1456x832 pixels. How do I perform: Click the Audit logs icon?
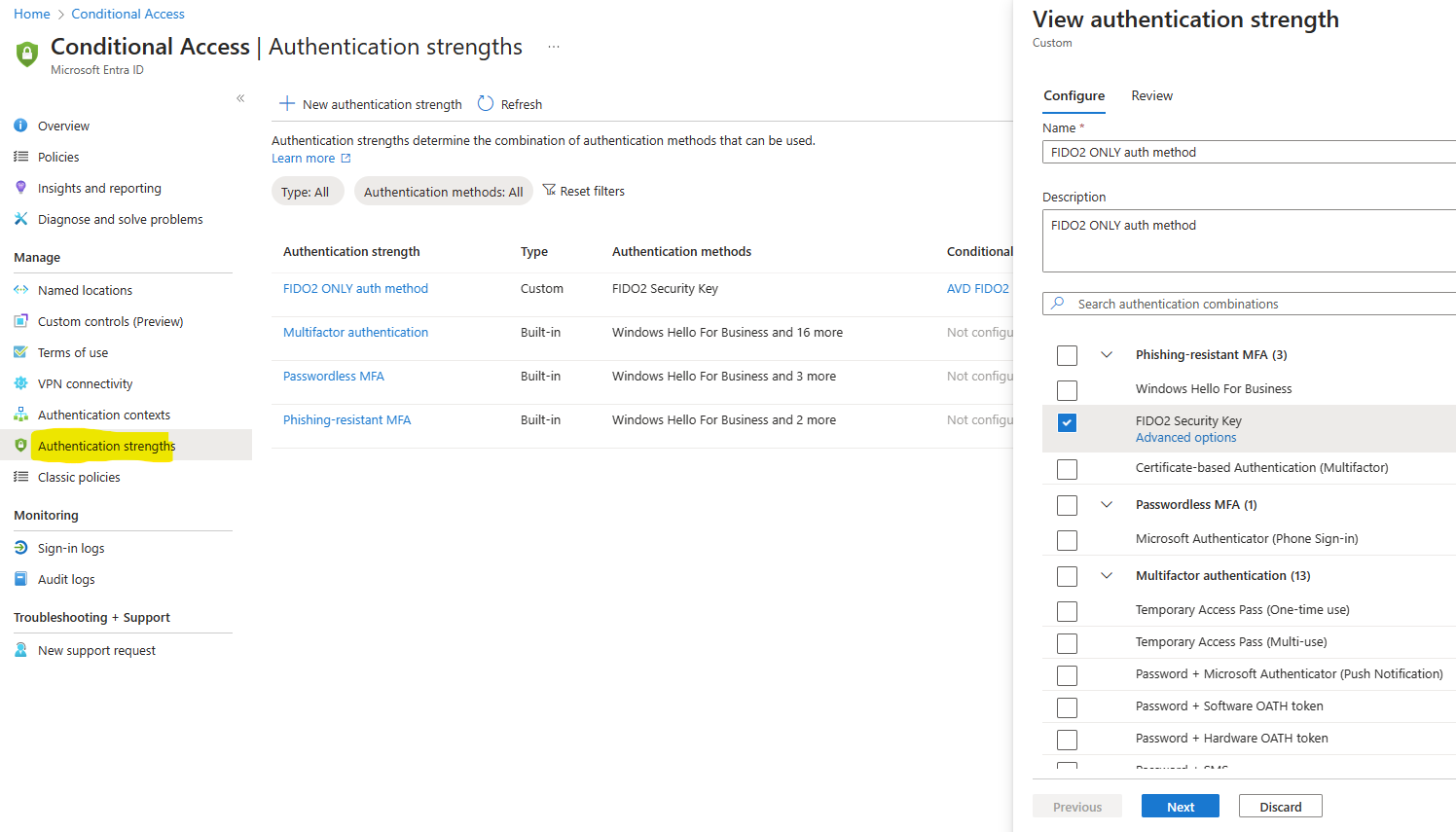click(x=20, y=579)
